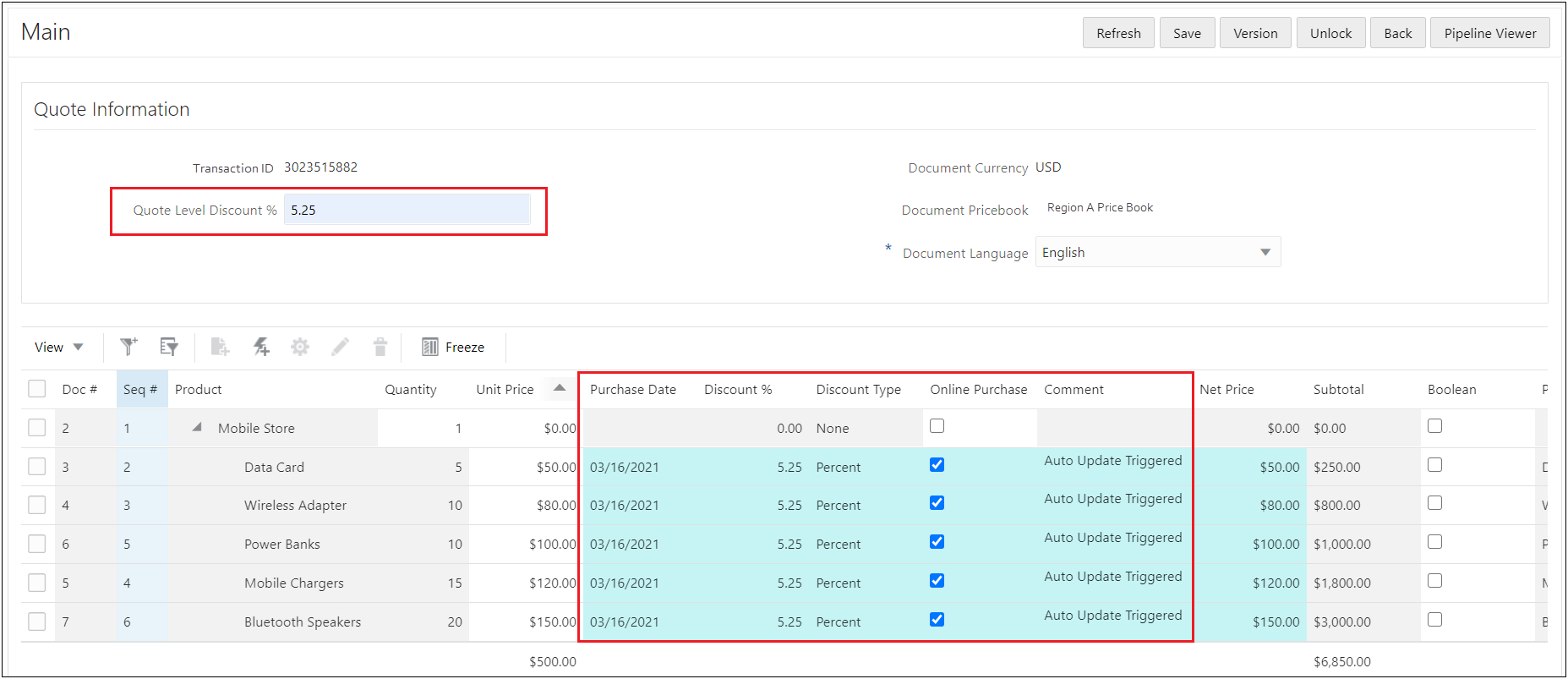Uncheck Online Purchase for Data Card
This screenshot has width=1568, height=679.
click(x=937, y=465)
